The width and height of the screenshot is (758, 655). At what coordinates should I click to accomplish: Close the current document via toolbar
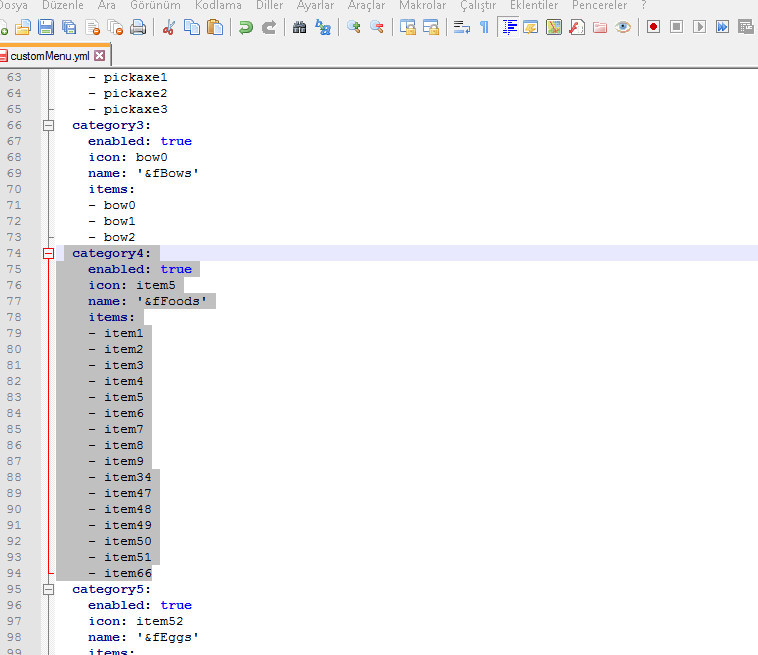point(92,27)
